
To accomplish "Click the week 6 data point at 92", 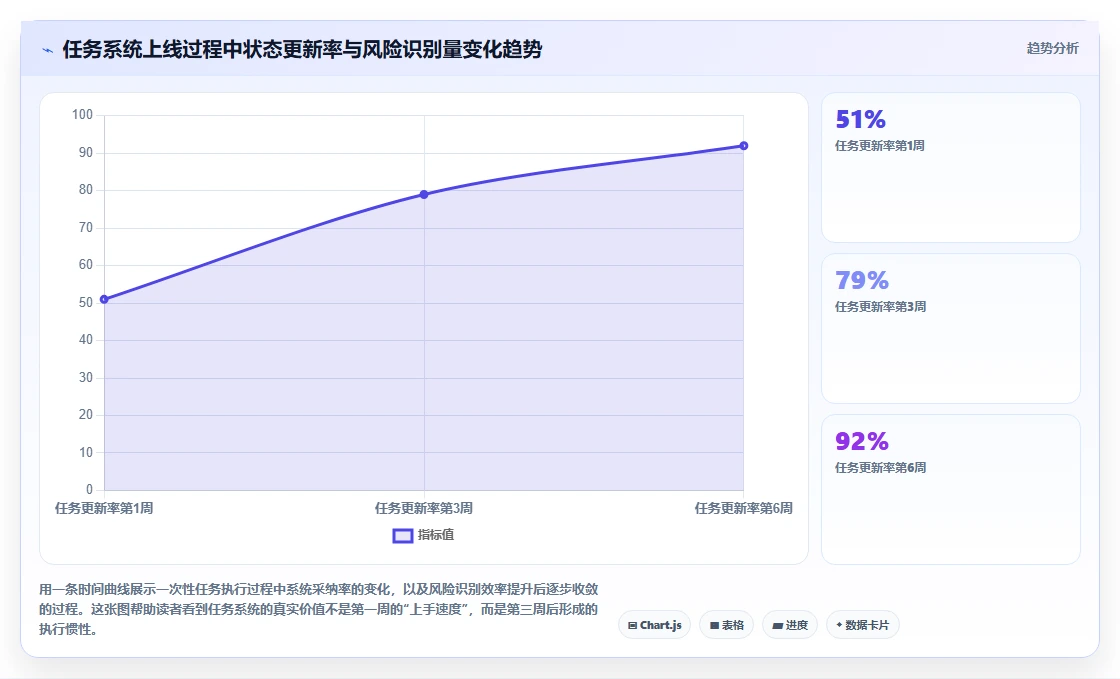I will pyautogui.click(x=744, y=146).
